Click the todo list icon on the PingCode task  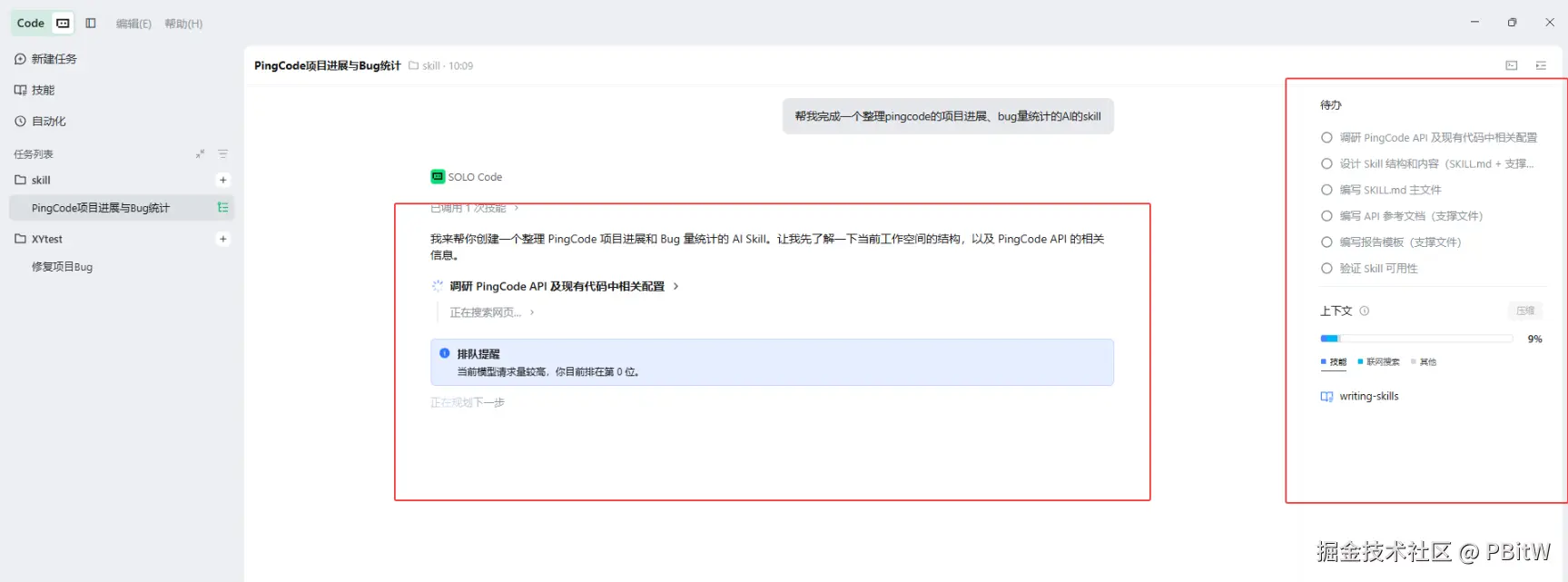pos(222,208)
